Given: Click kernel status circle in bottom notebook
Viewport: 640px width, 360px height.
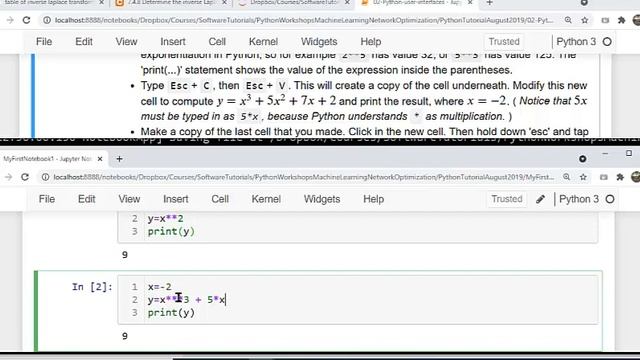Looking at the screenshot, I should coord(610,199).
